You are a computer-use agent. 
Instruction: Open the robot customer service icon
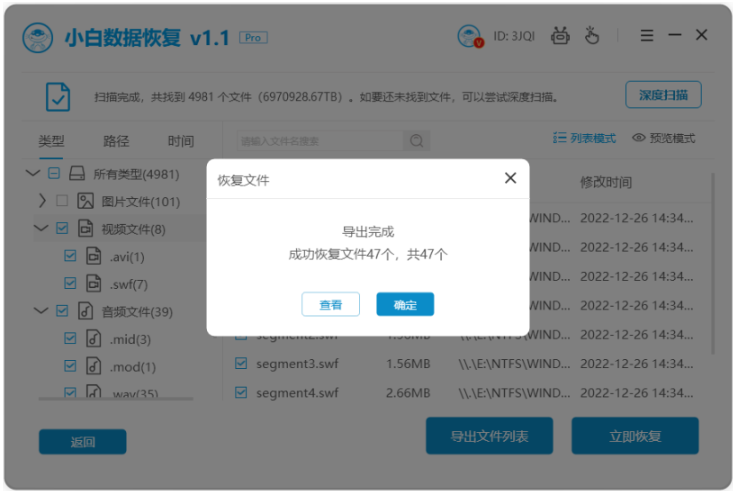[561, 36]
